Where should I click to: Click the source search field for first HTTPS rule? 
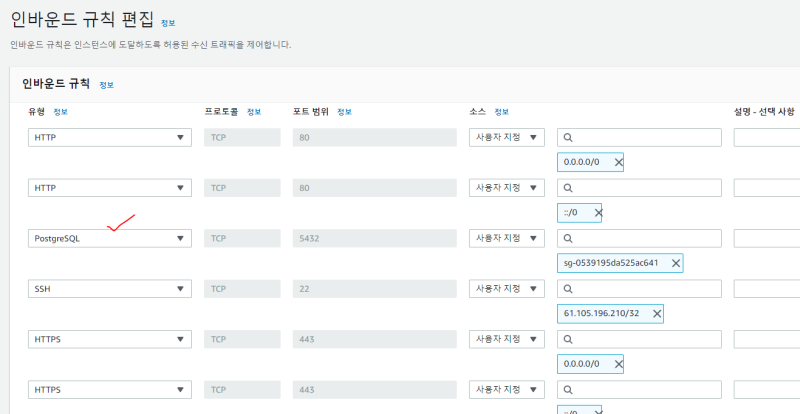click(640, 339)
